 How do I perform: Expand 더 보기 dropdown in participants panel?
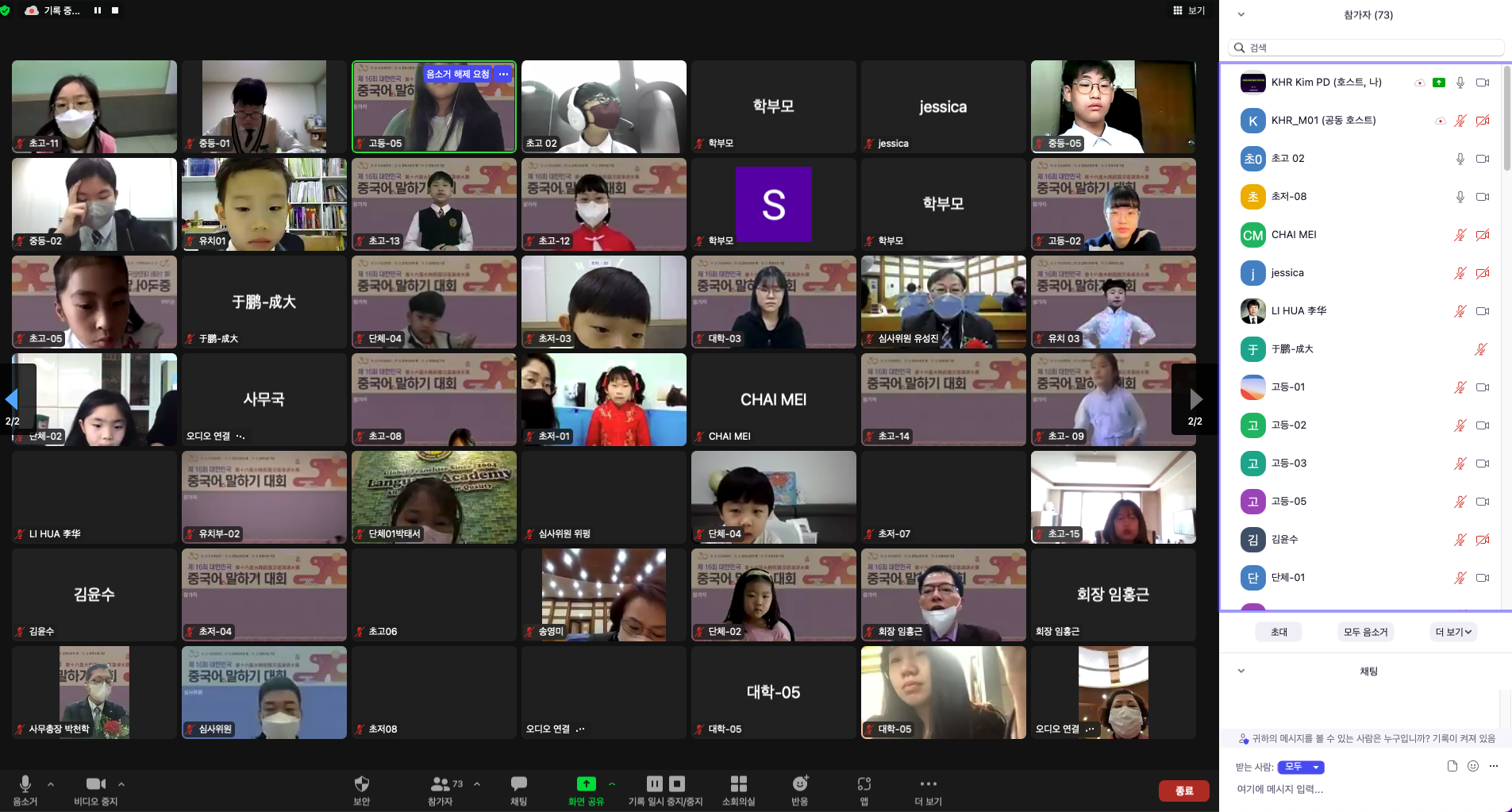1453,632
